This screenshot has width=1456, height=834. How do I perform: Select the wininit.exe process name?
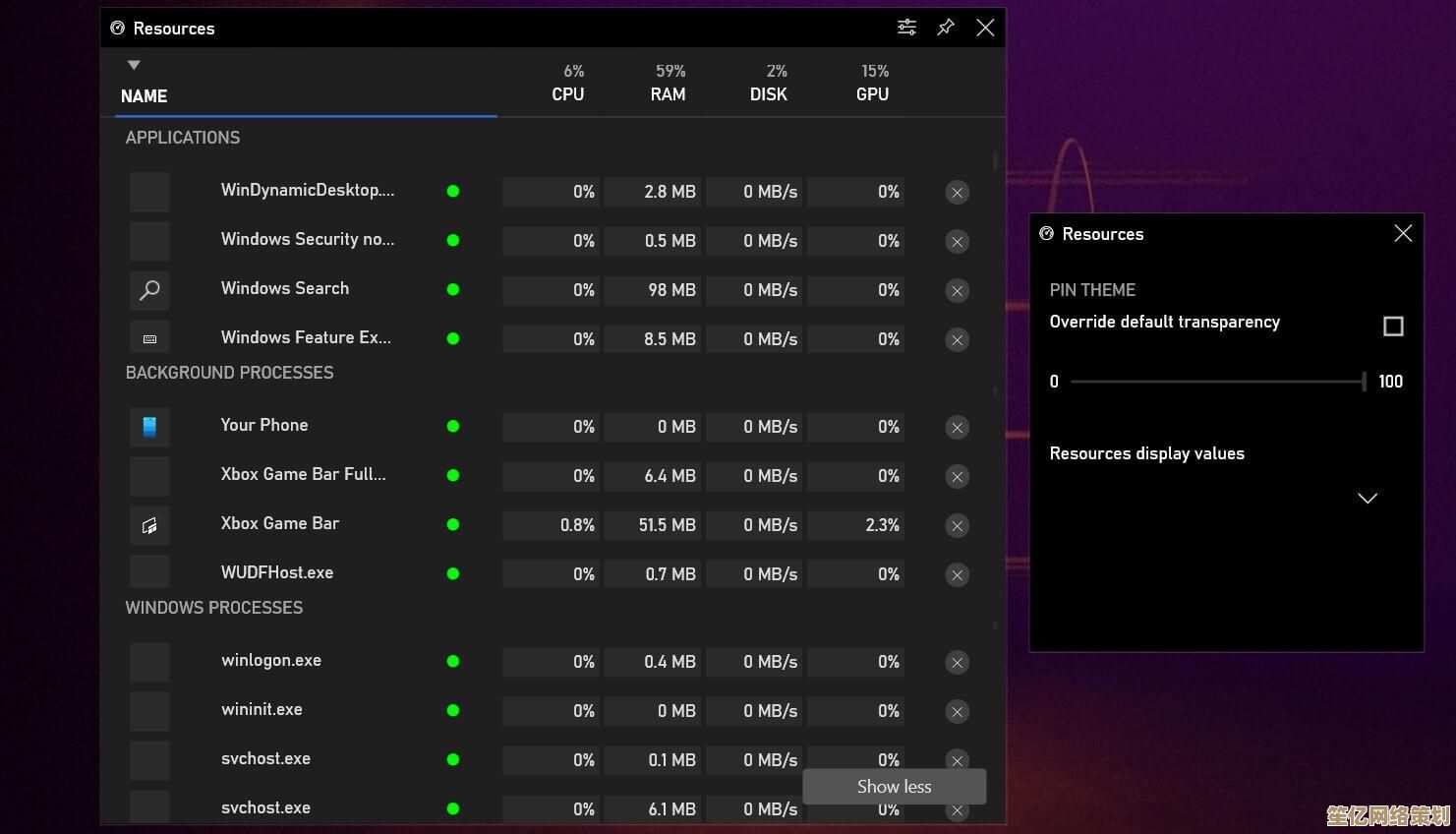pyautogui.click(x=262, y=709)
